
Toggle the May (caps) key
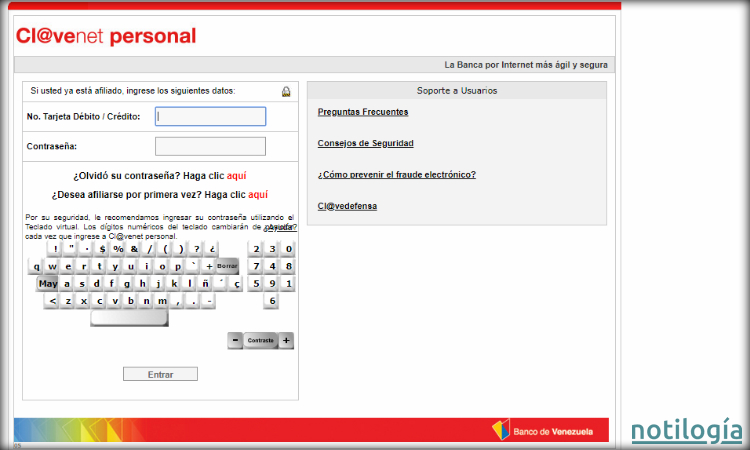click(x=47, y=284)
